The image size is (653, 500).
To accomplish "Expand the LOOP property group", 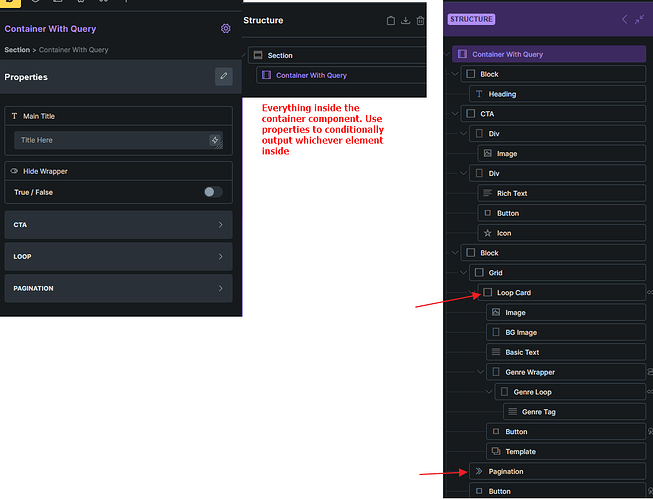I will click(118, 257).
